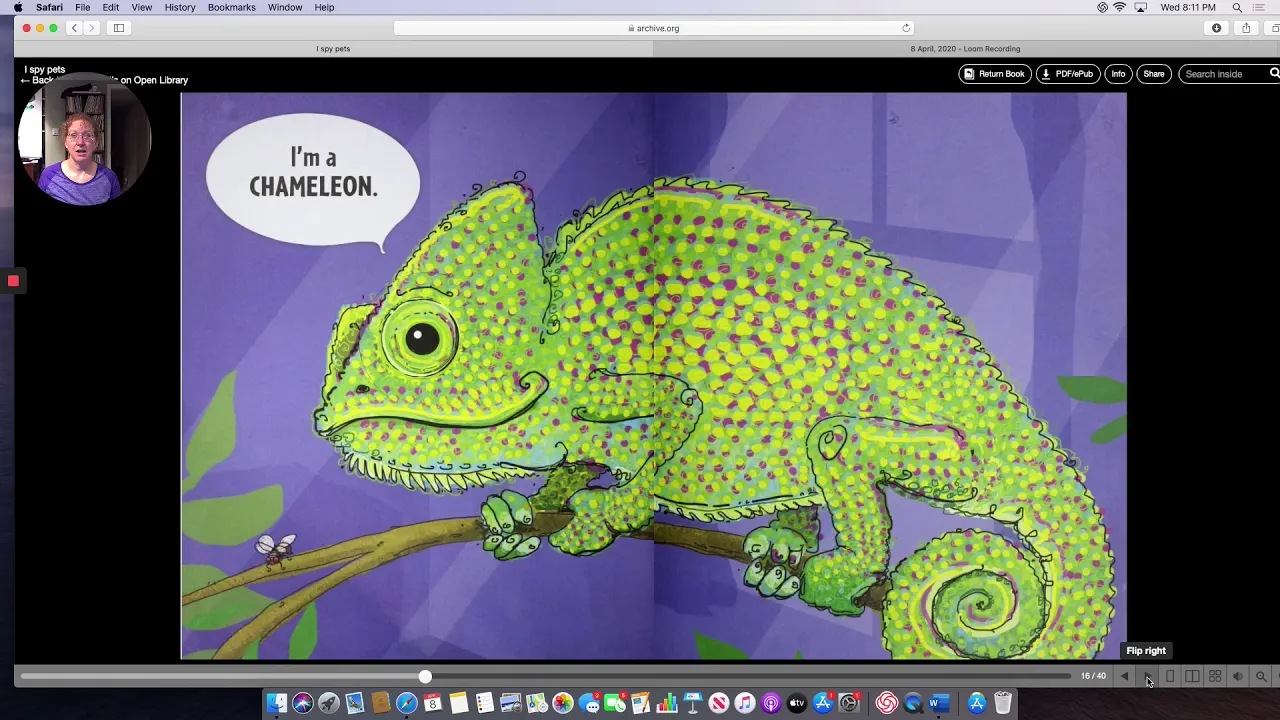This screenshot has height=720, width=1280.
Task: Open the Safari menu
Action: click(x=49, y=7)
